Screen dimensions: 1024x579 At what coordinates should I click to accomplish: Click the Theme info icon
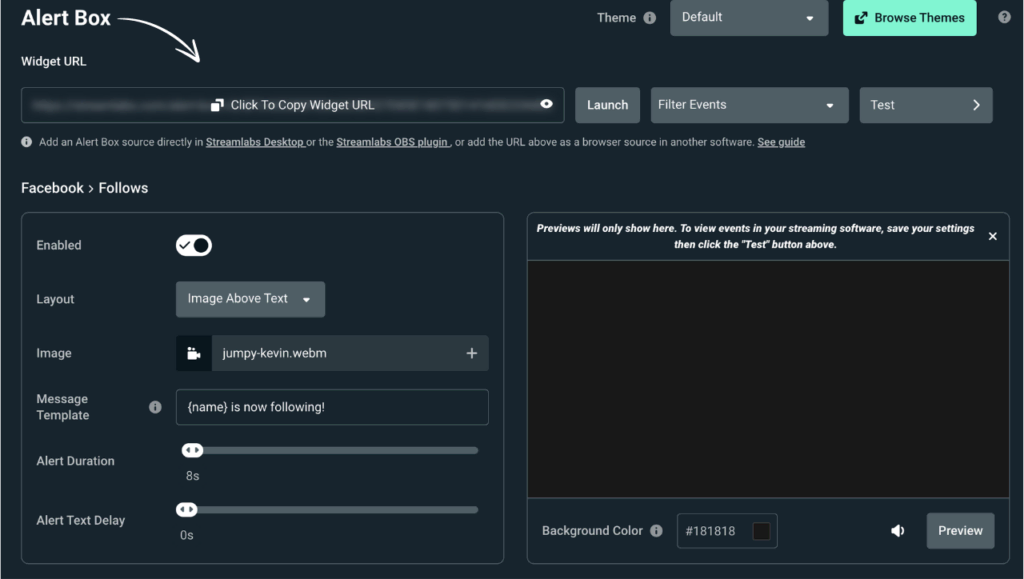coord(650,18)
